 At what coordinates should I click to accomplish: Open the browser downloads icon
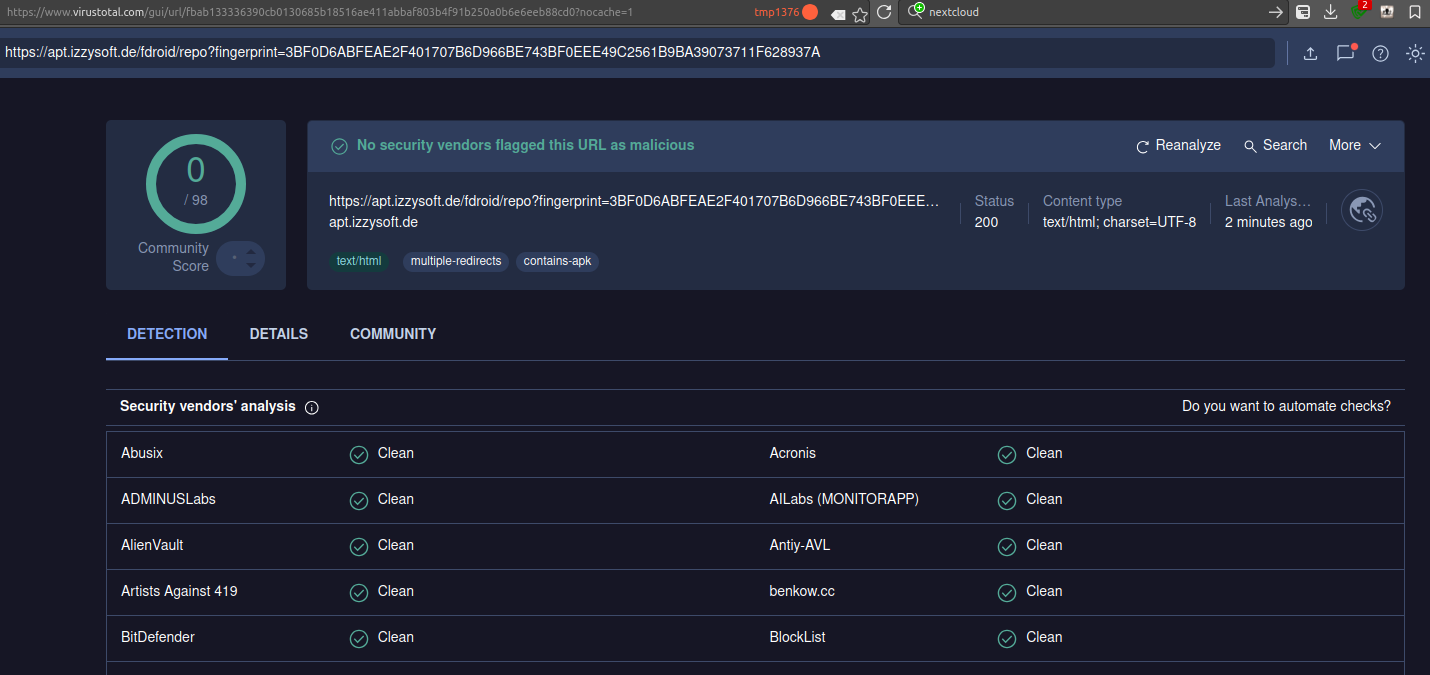coord(1331,12)
